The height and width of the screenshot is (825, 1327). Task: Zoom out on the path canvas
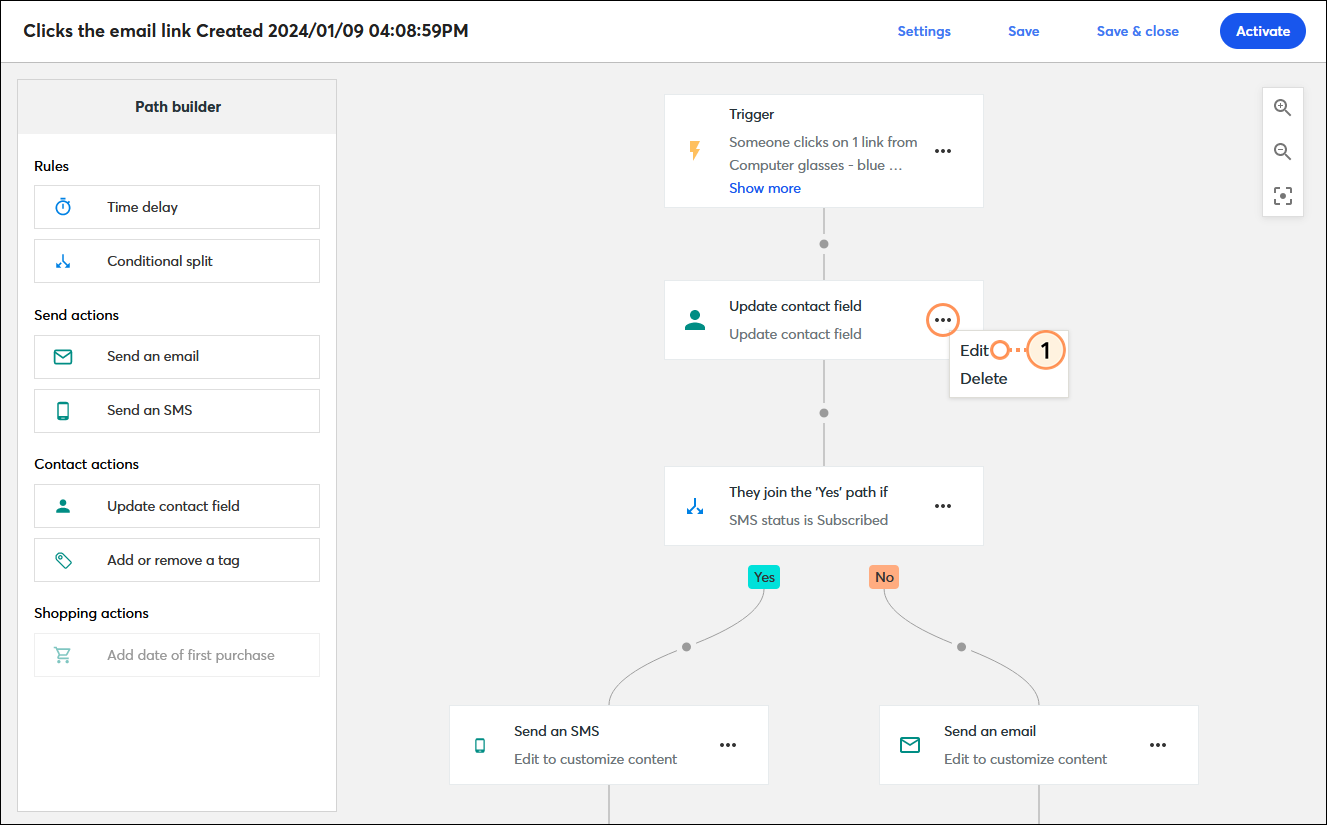1283,152
